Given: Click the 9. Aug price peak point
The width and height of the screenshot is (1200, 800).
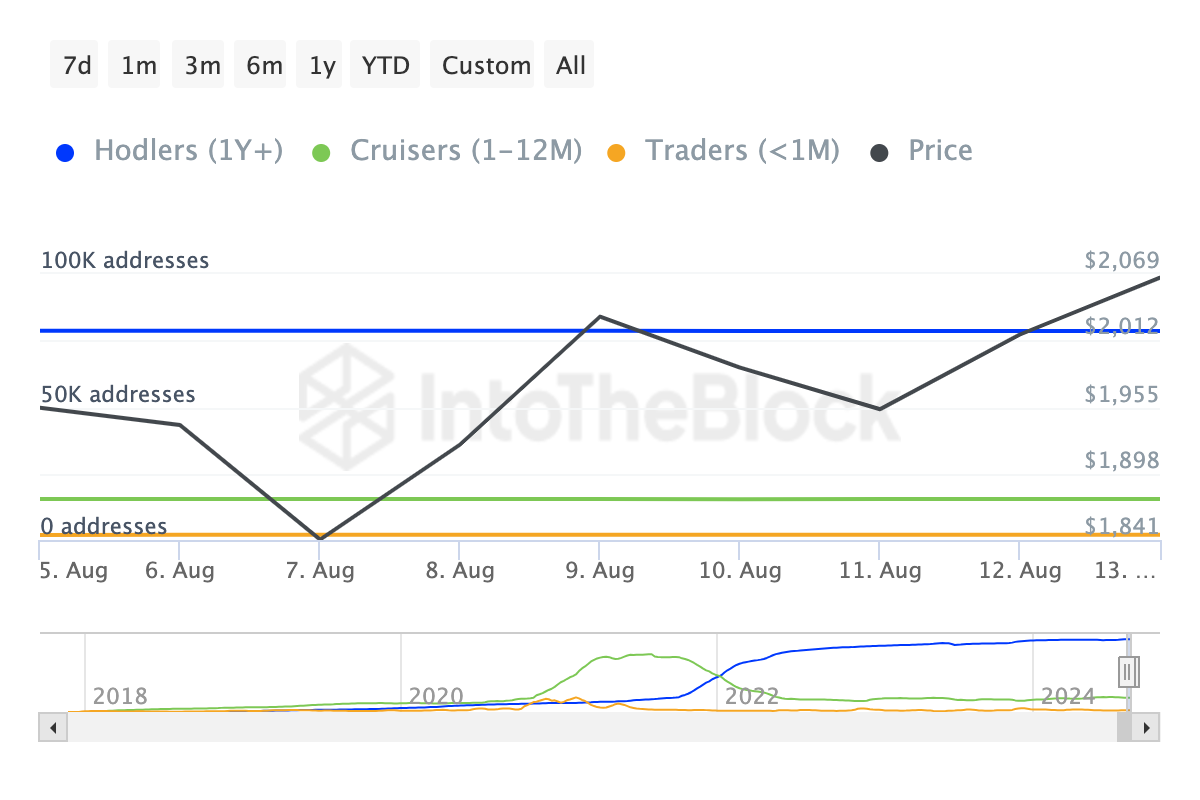Looking at the screenshot, I should (599, 317).
